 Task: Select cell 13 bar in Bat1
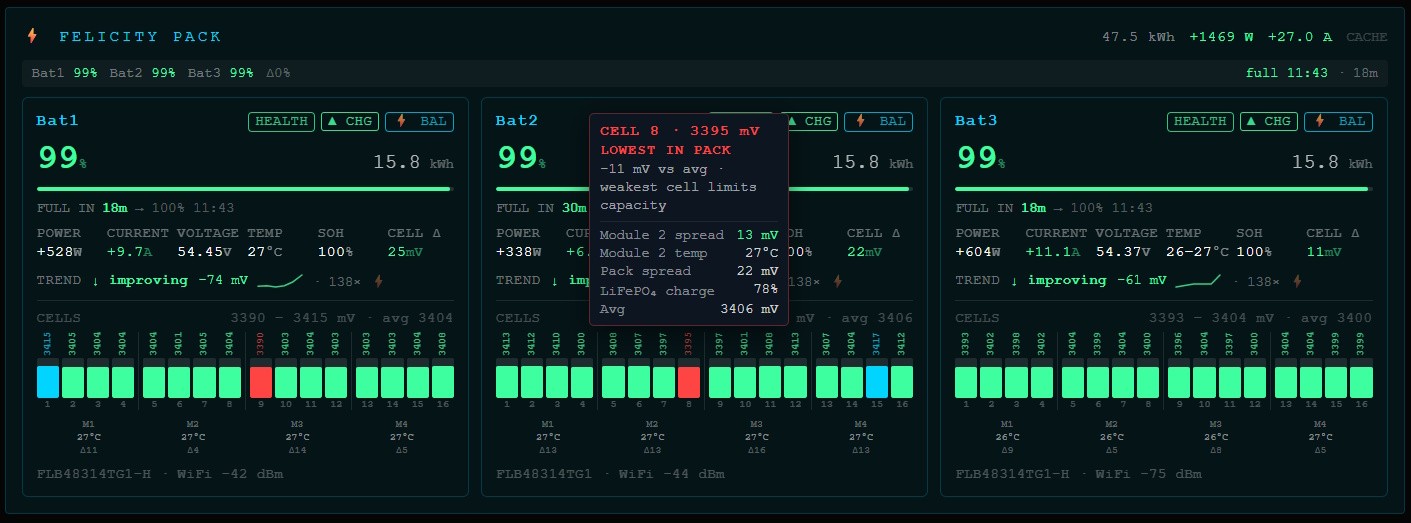click(x=367, y=382)
